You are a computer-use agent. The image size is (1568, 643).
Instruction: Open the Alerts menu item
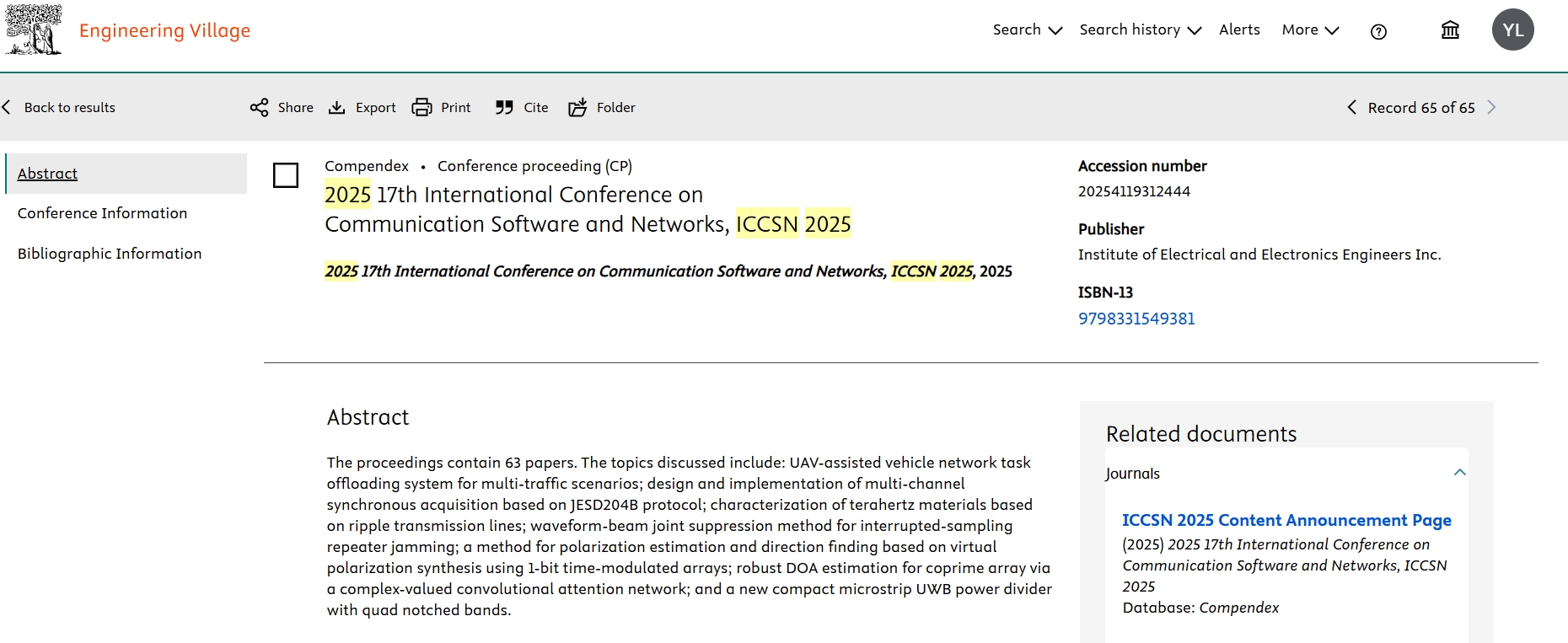[x=1239, y=30]
